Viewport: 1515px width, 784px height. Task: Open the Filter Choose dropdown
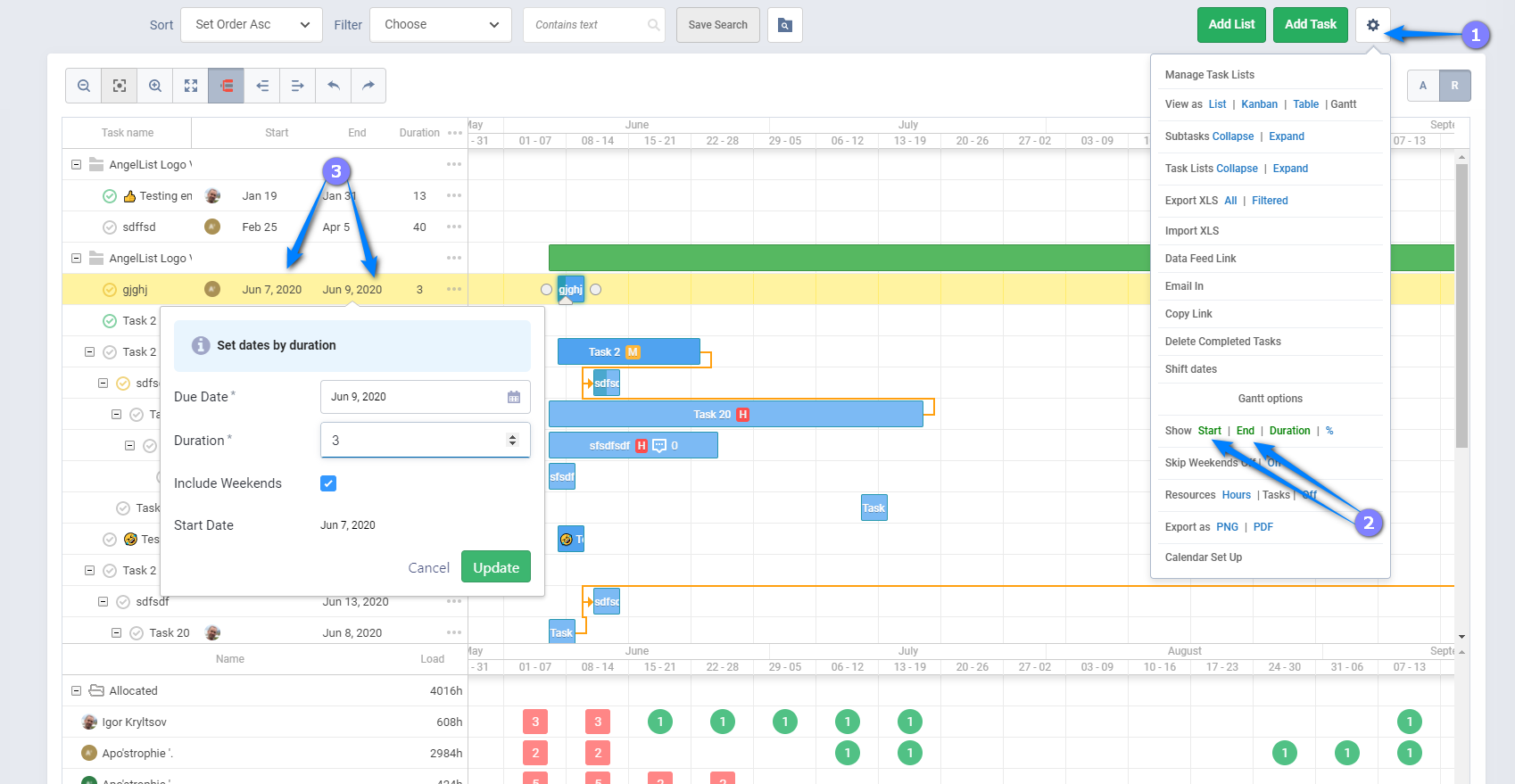point(441,25)
